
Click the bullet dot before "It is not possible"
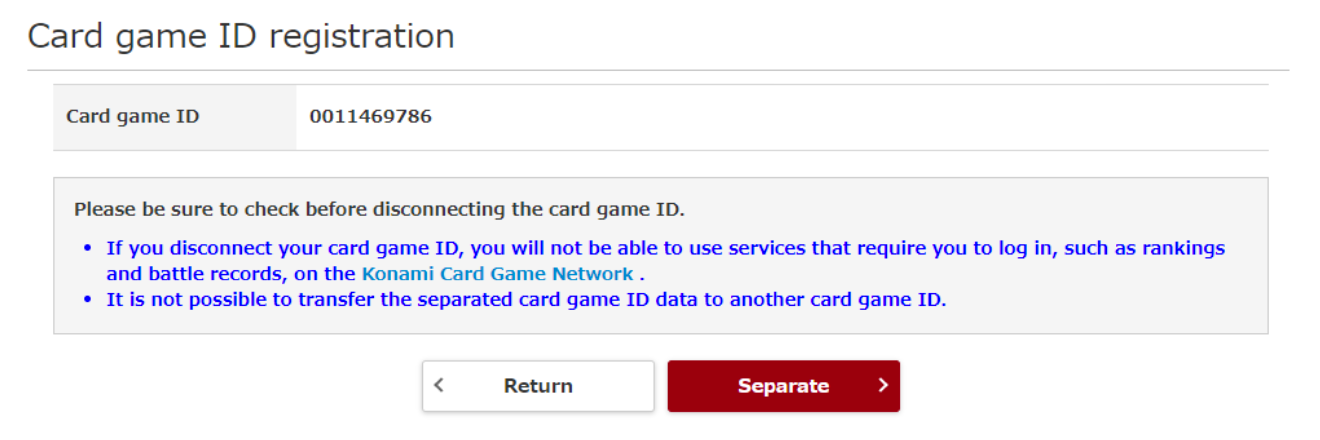[88, 300]
